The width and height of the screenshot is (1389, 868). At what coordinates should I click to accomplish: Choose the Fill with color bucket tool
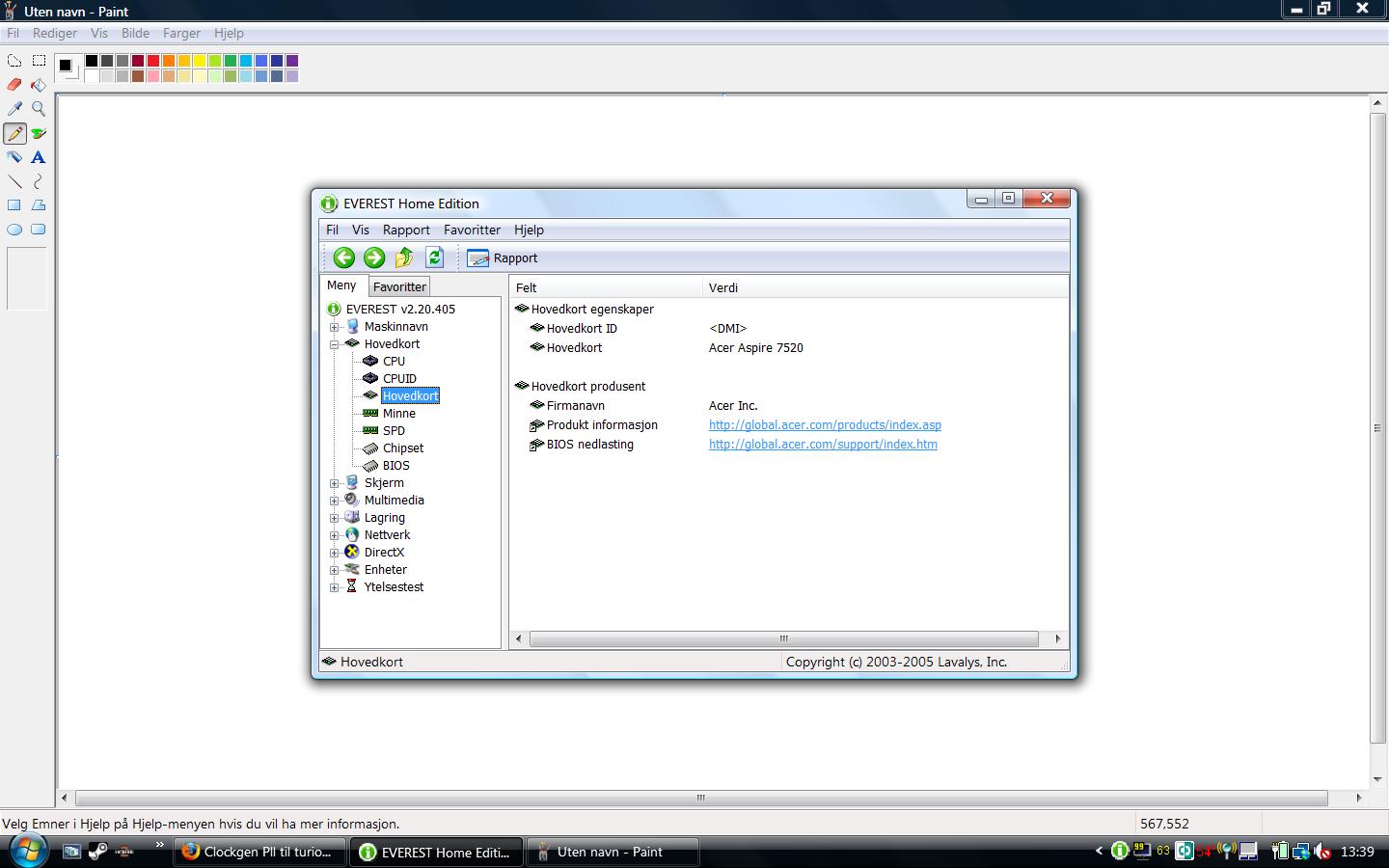[x=39, y=85]
